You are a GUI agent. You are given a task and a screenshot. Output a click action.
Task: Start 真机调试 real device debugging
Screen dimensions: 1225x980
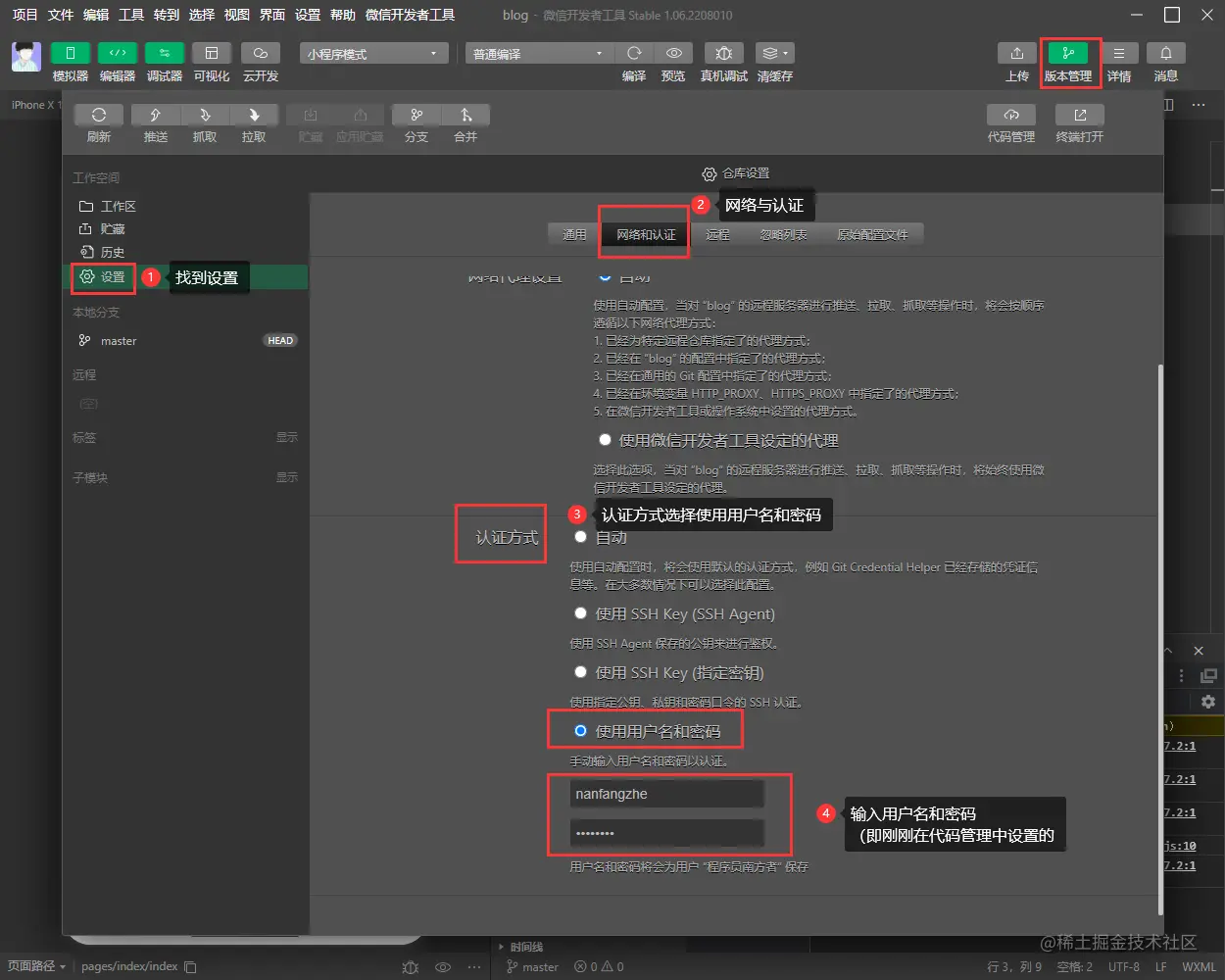click(723, 53)
